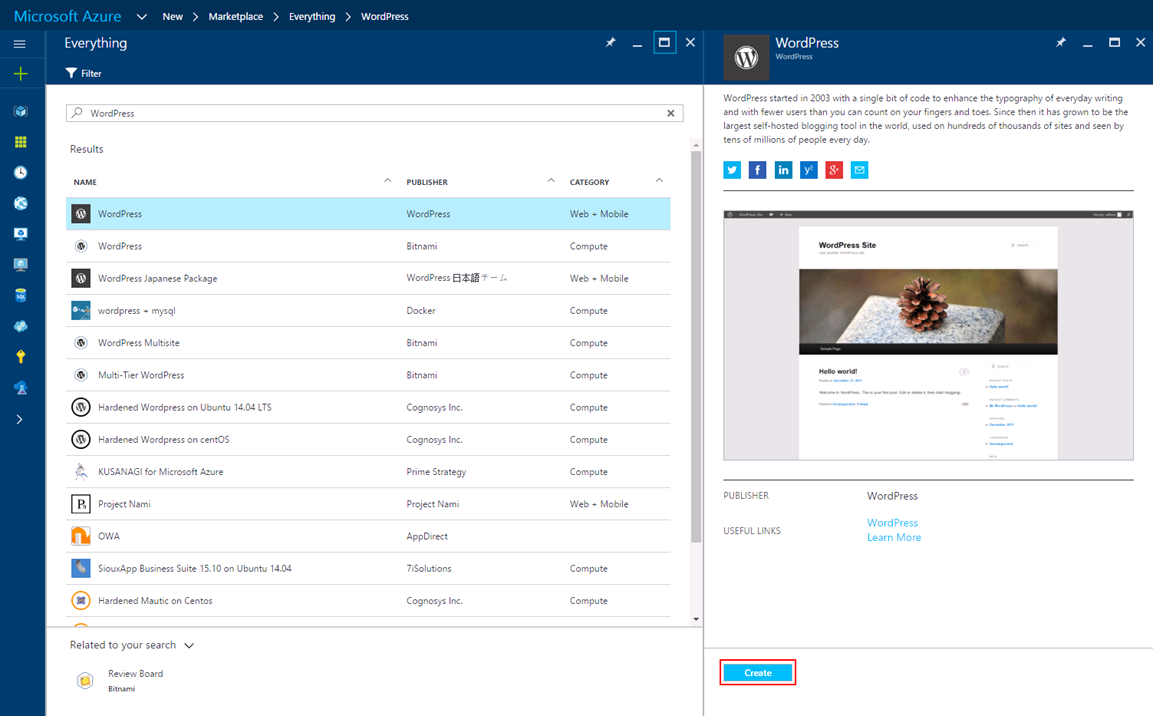Select the Multi-Tier WordPress row
1153x716 pixels.
pyautogui.click(x=368, y=376)
